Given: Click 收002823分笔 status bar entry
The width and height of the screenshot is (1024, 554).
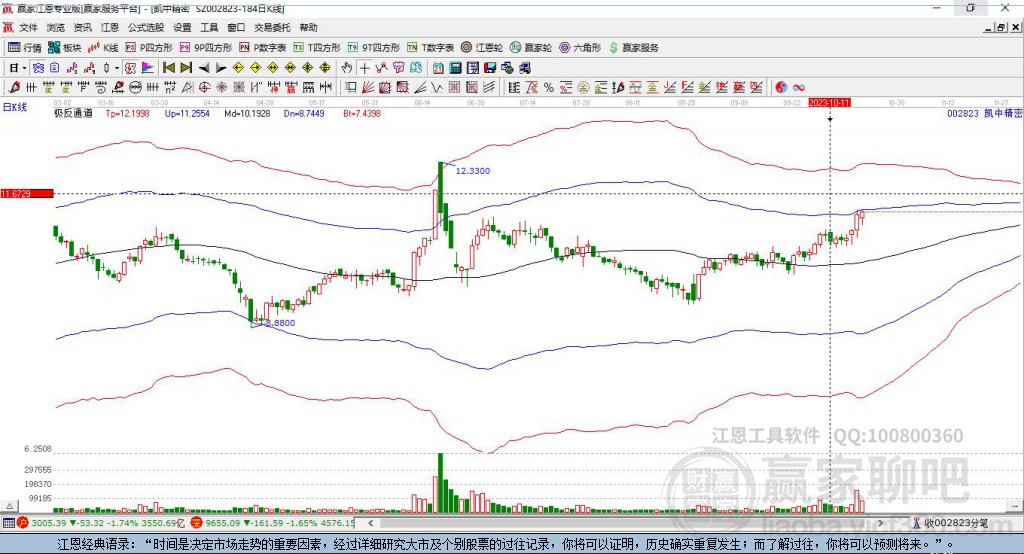Looking at the screenshot, I should click(x=950, y=523).
